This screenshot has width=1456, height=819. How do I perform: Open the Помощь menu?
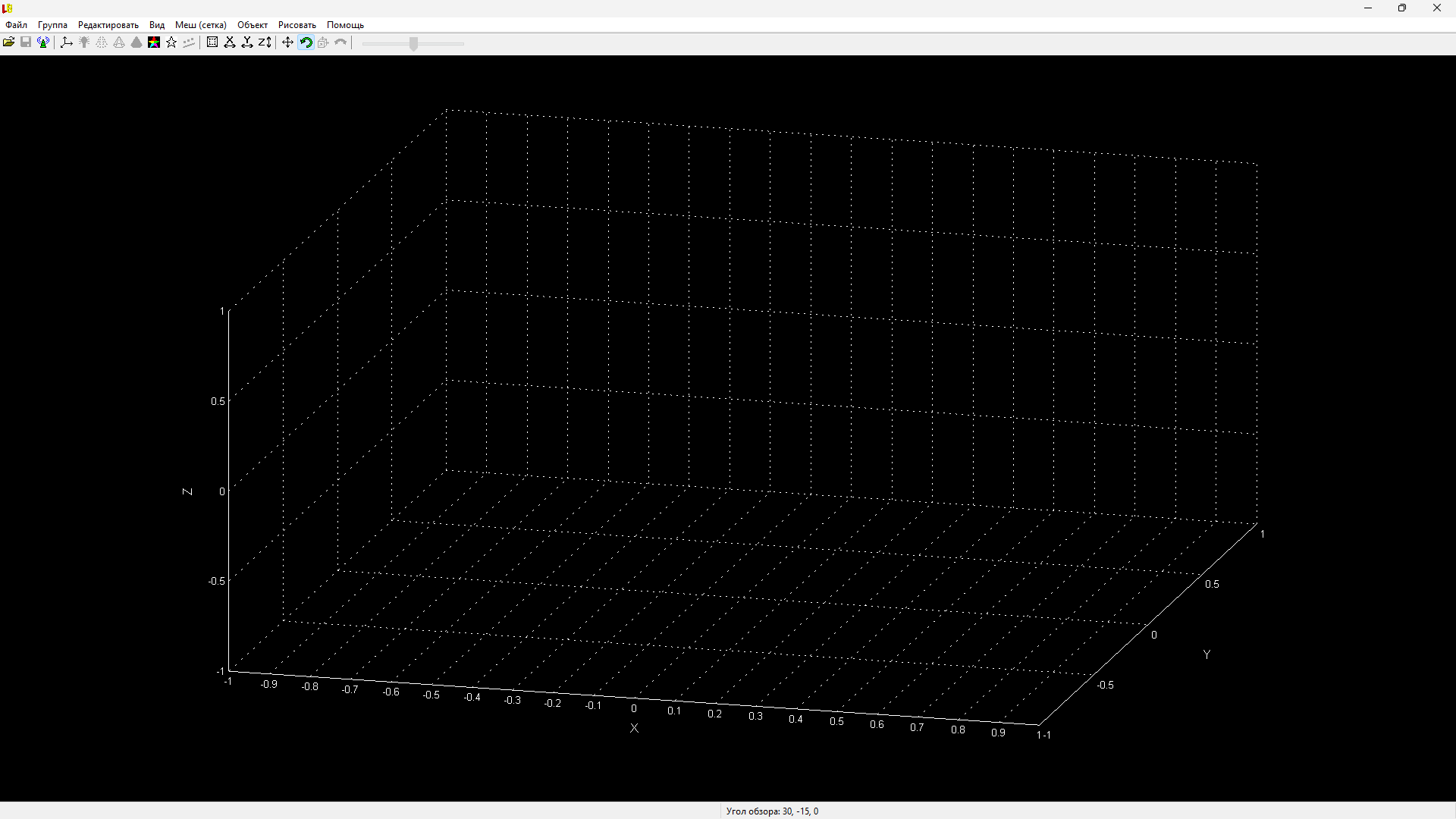(x=345, y=25)
